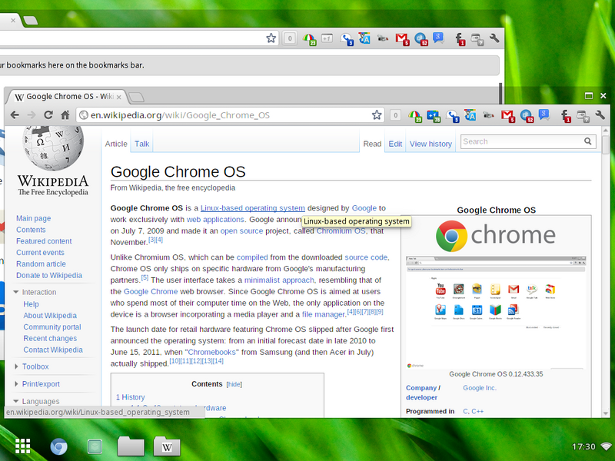Viewport: 615px width, 461px height.
Task: Click the file manager link
Action: pos(323,314)
